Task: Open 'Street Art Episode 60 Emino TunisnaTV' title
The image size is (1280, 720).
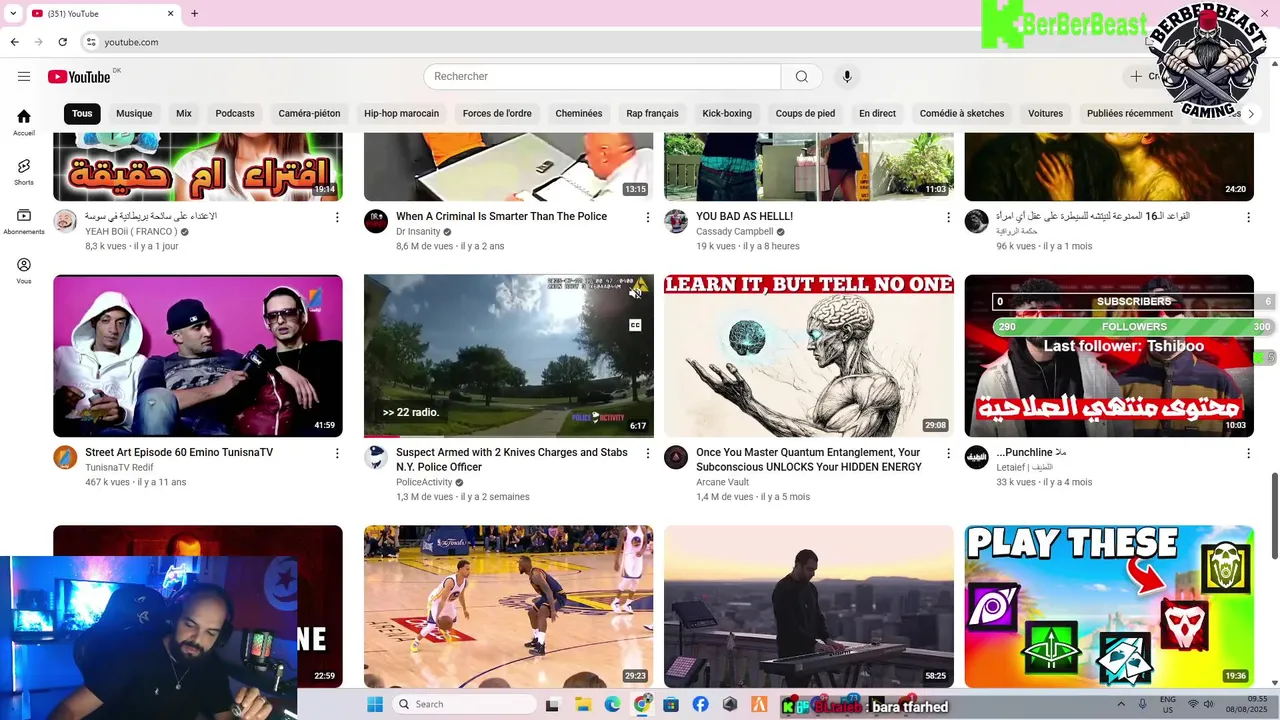Action: pos(179,453)
